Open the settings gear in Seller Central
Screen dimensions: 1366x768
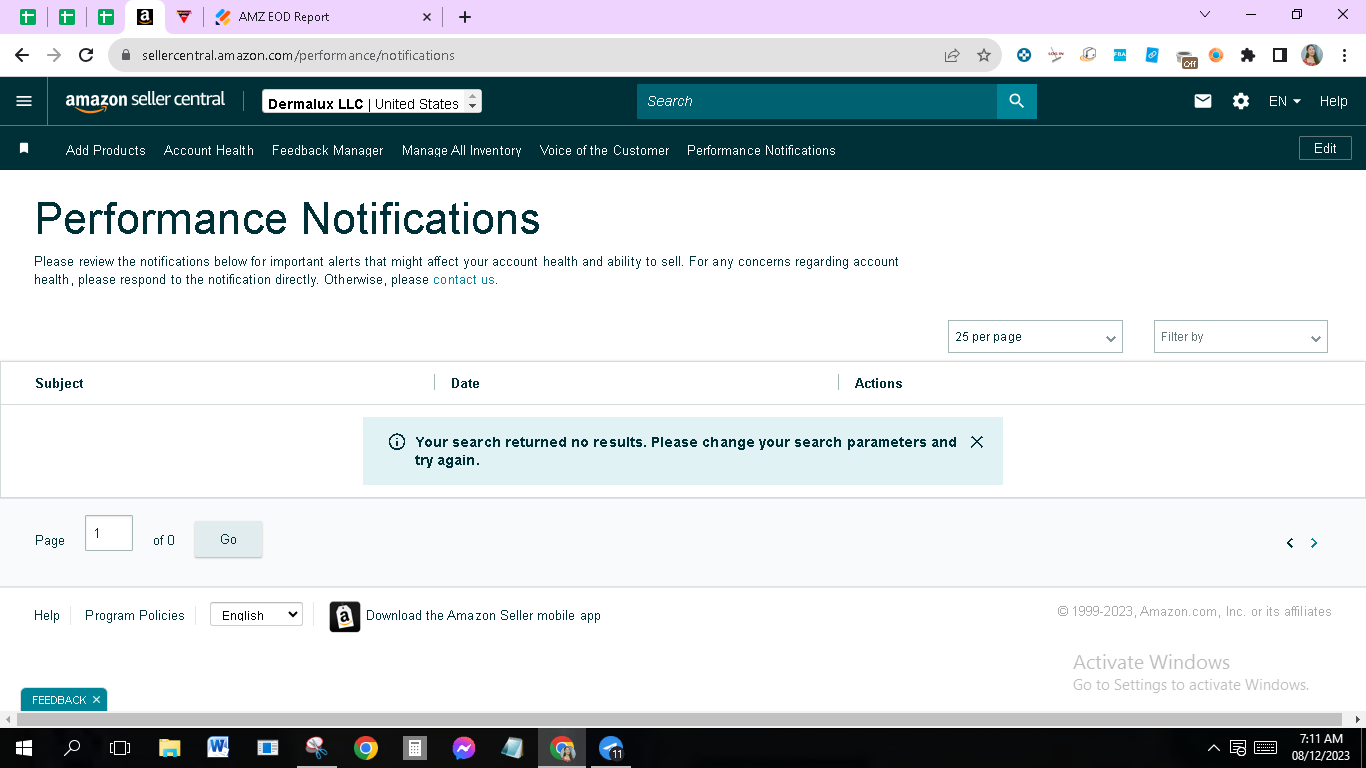coord(1241,101)
